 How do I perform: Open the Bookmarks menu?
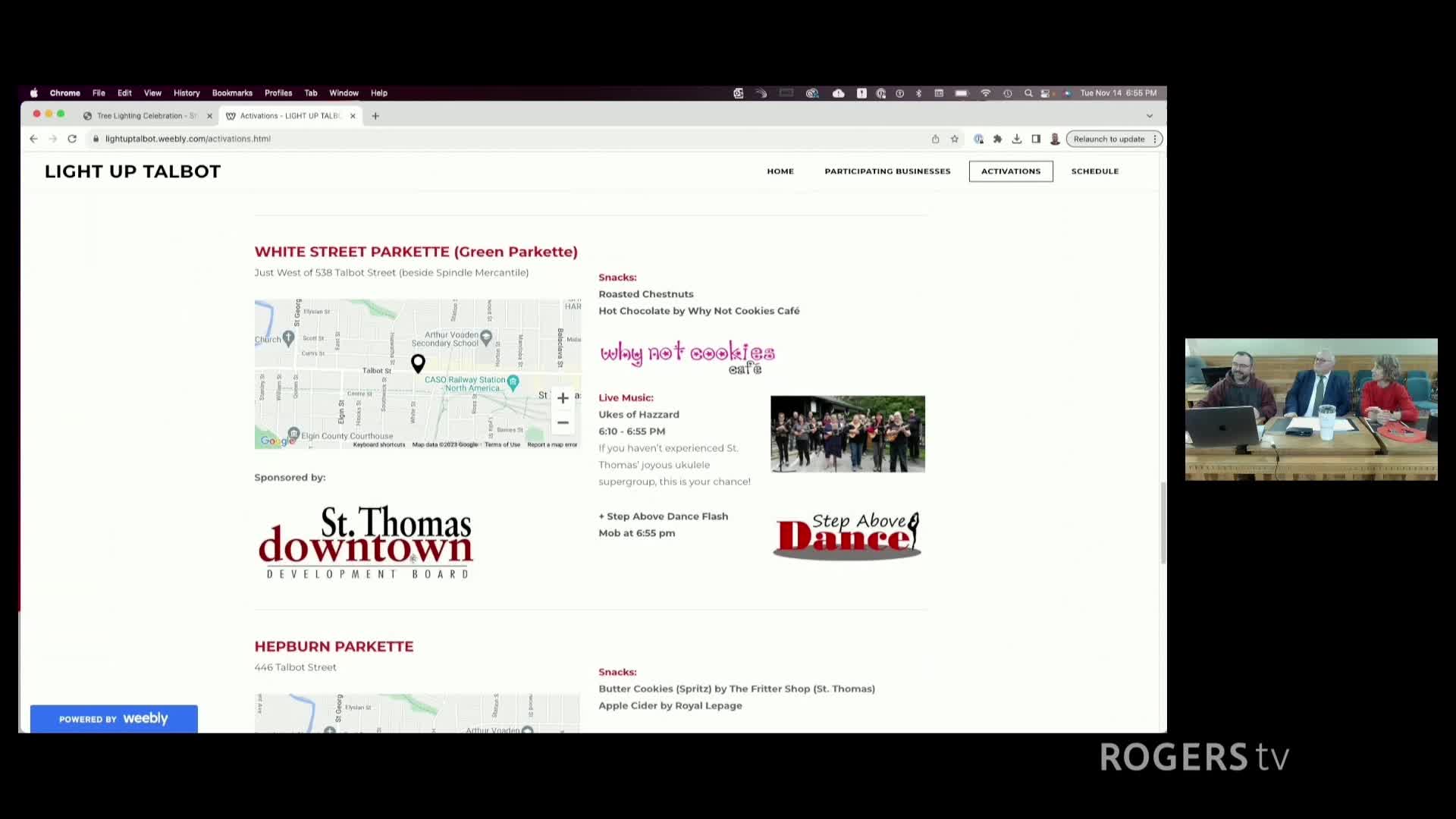(x=232, y=93)
